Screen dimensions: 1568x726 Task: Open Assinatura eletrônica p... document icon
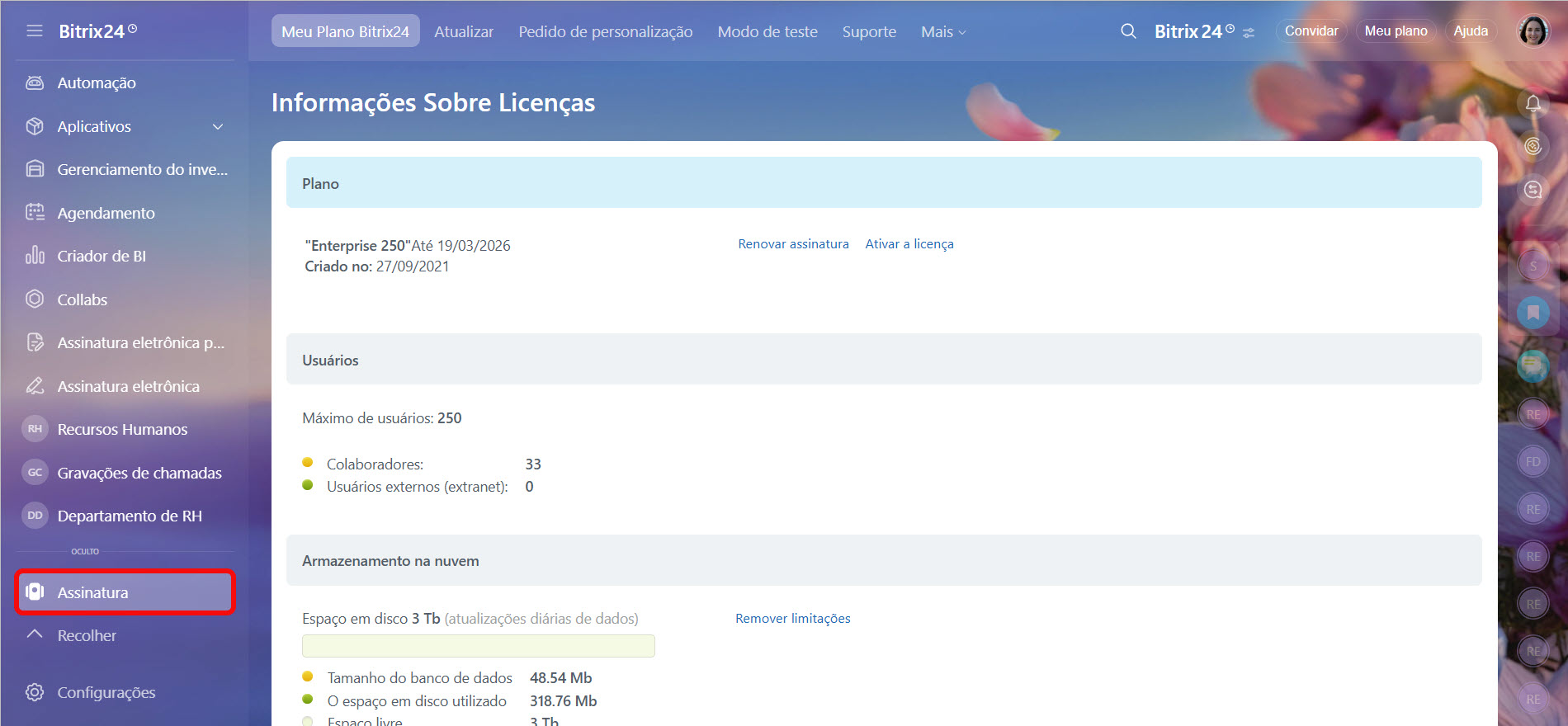pyautogui.click(x=35, y=342)
